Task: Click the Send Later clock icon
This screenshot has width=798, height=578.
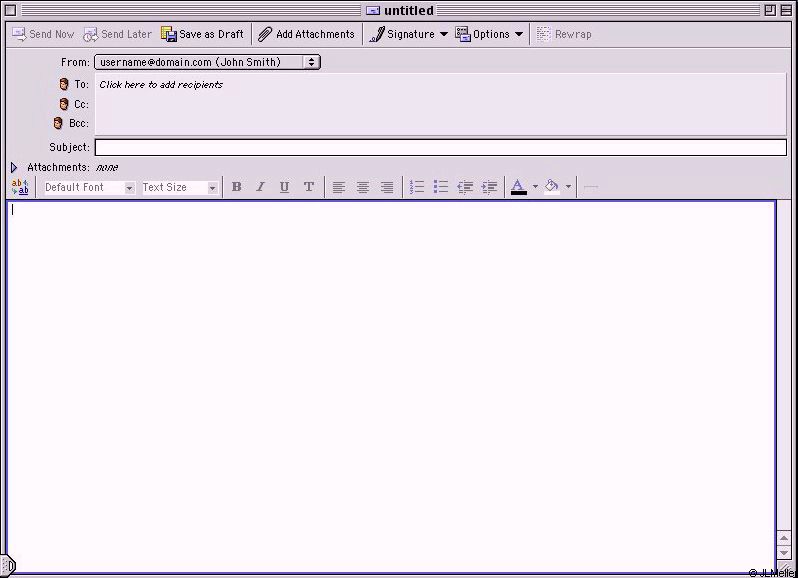Action: pyautogui.click(x=91, y=35)
